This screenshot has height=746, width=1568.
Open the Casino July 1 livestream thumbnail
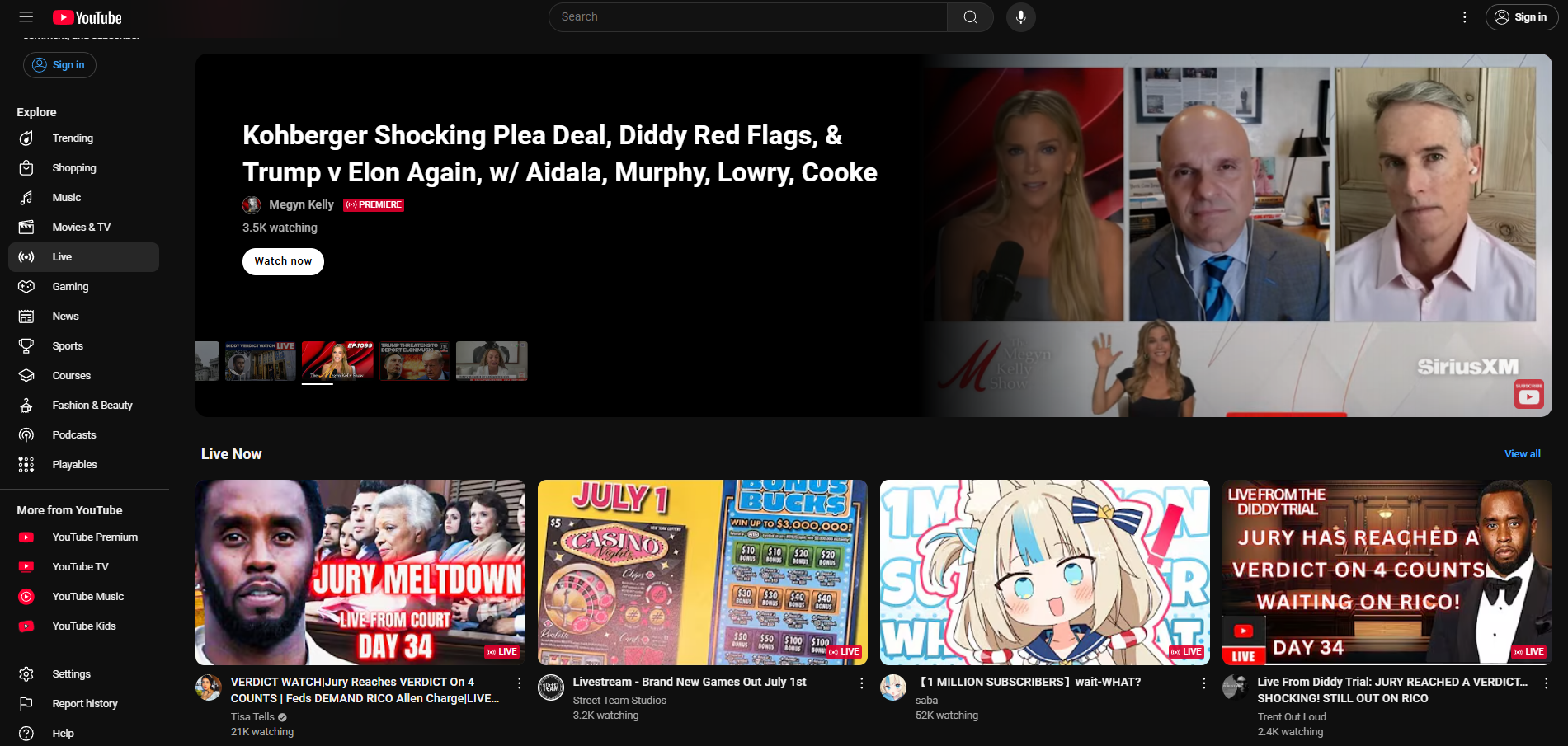coord(703,572)
